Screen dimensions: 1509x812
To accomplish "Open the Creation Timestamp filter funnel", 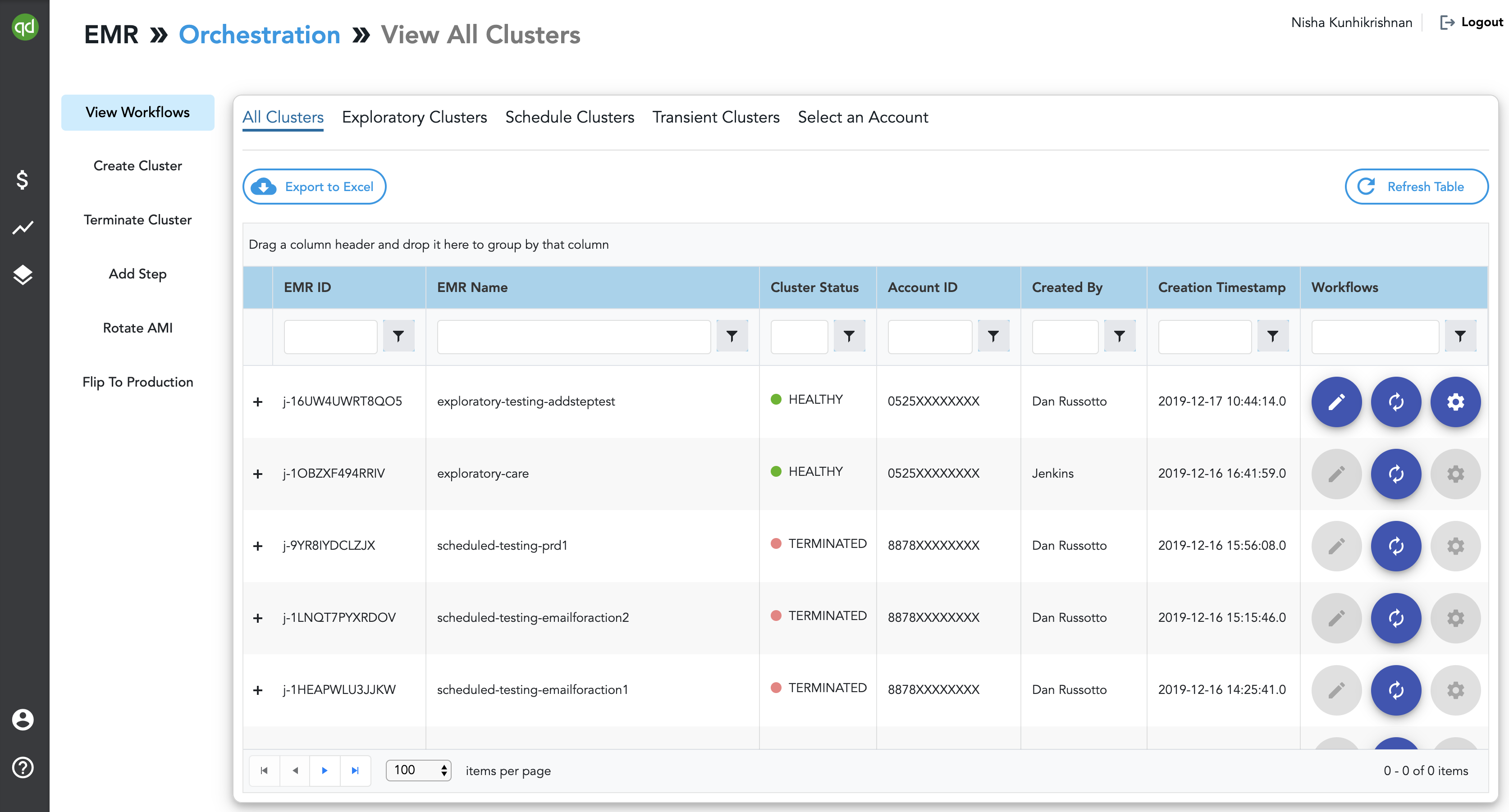I will [x=1273, y=336].
